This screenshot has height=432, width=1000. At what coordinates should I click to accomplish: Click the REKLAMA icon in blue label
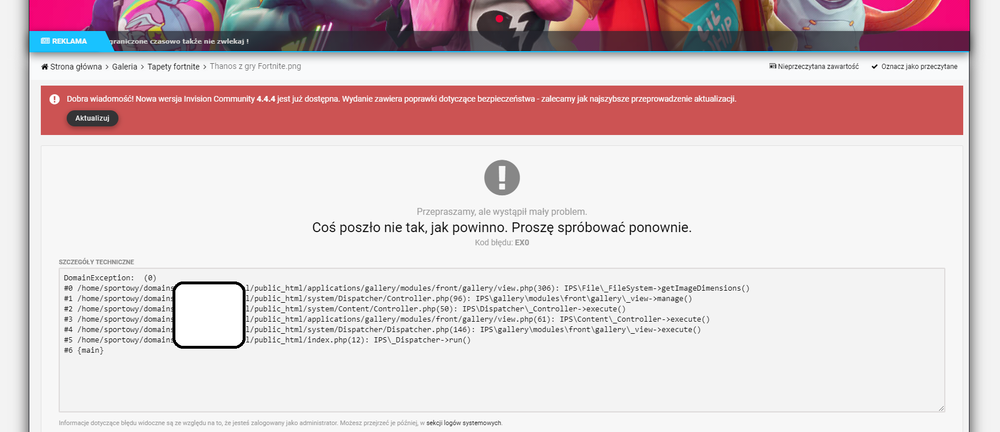tap(45, 41)
